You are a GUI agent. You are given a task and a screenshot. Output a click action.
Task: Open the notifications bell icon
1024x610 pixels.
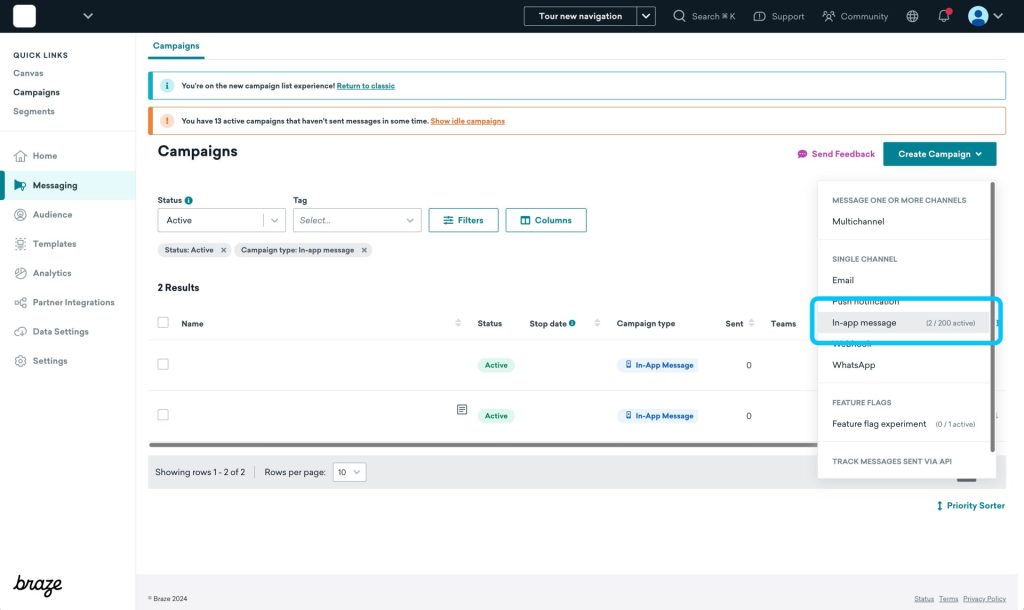click(x=944, y=16)
